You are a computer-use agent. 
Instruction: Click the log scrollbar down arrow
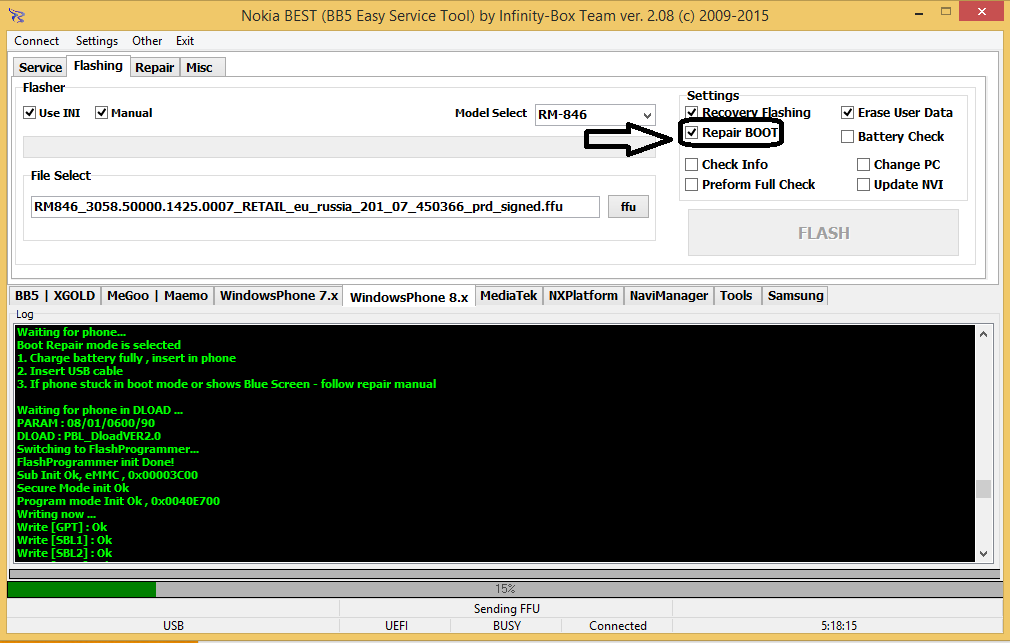[x=984, y=553]
